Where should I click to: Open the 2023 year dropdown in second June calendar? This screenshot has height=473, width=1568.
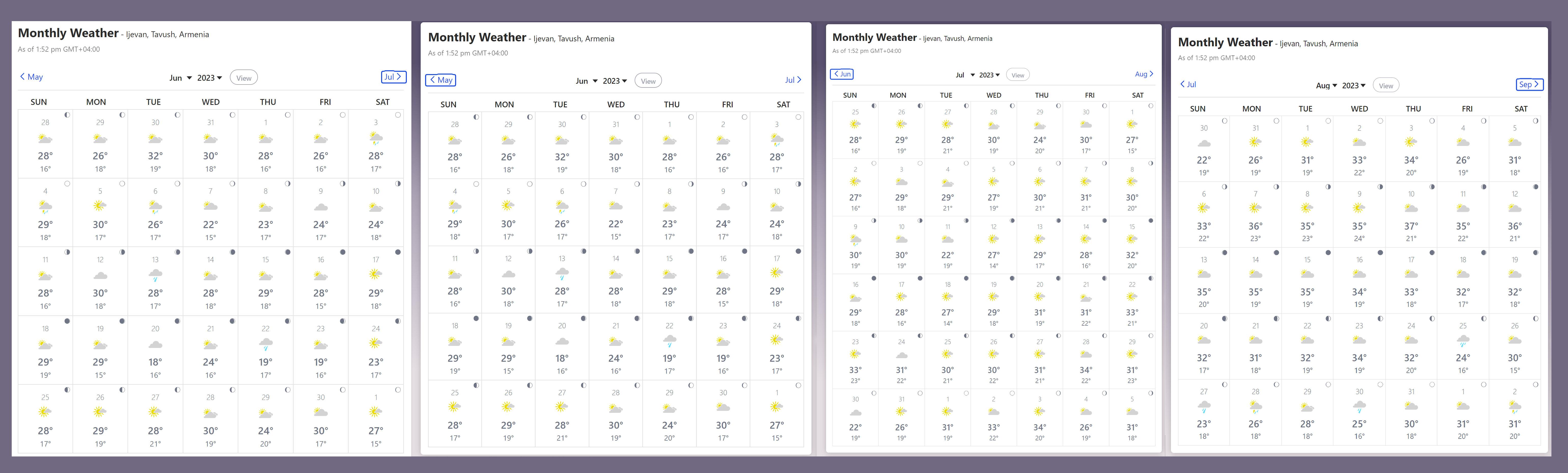615,81
